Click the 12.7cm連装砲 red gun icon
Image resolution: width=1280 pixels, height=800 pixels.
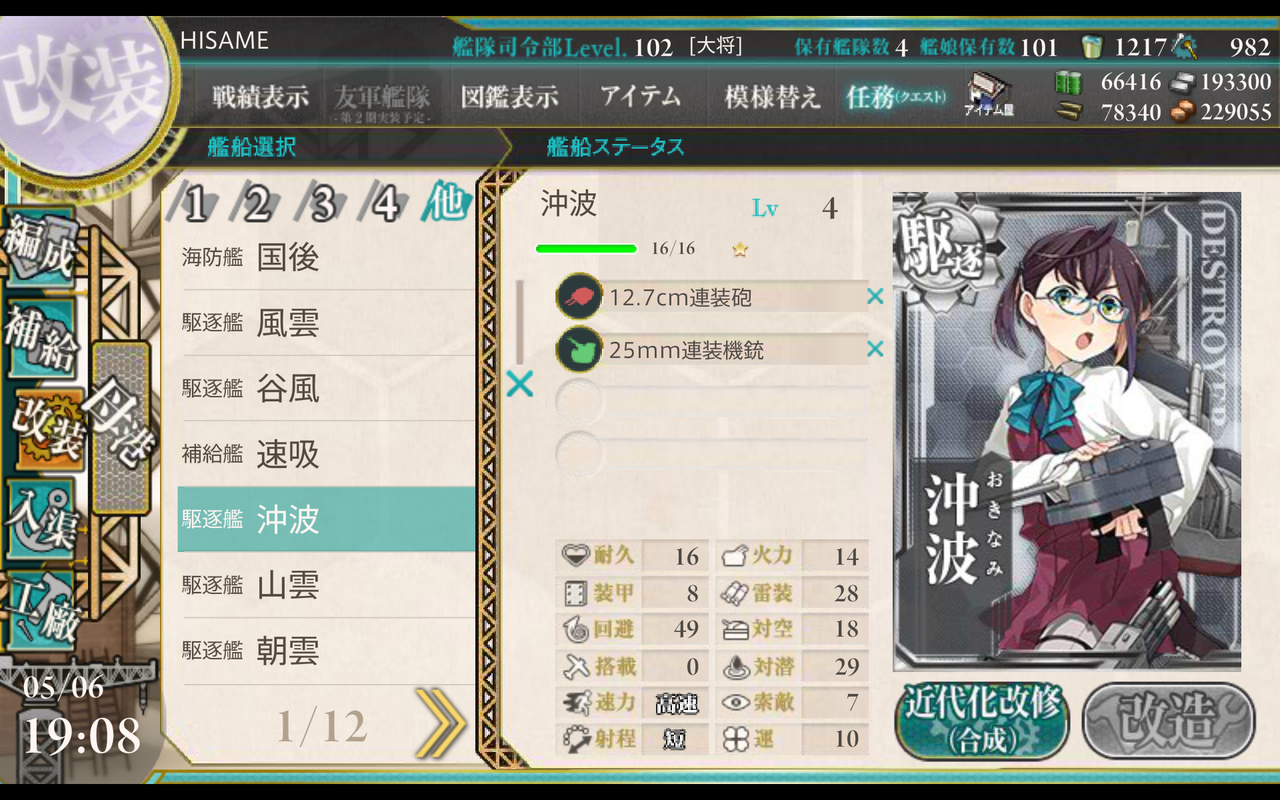tap(578, 296)
